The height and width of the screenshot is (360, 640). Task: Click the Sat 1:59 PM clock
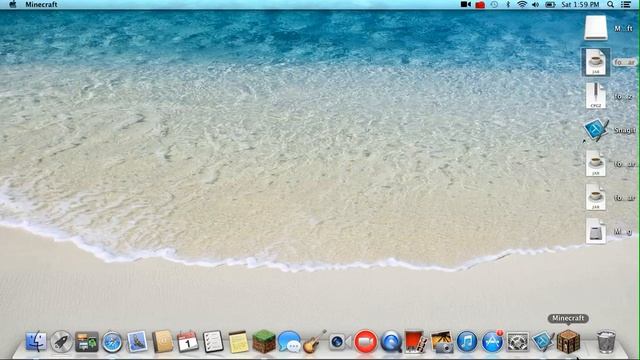[580, 4]
